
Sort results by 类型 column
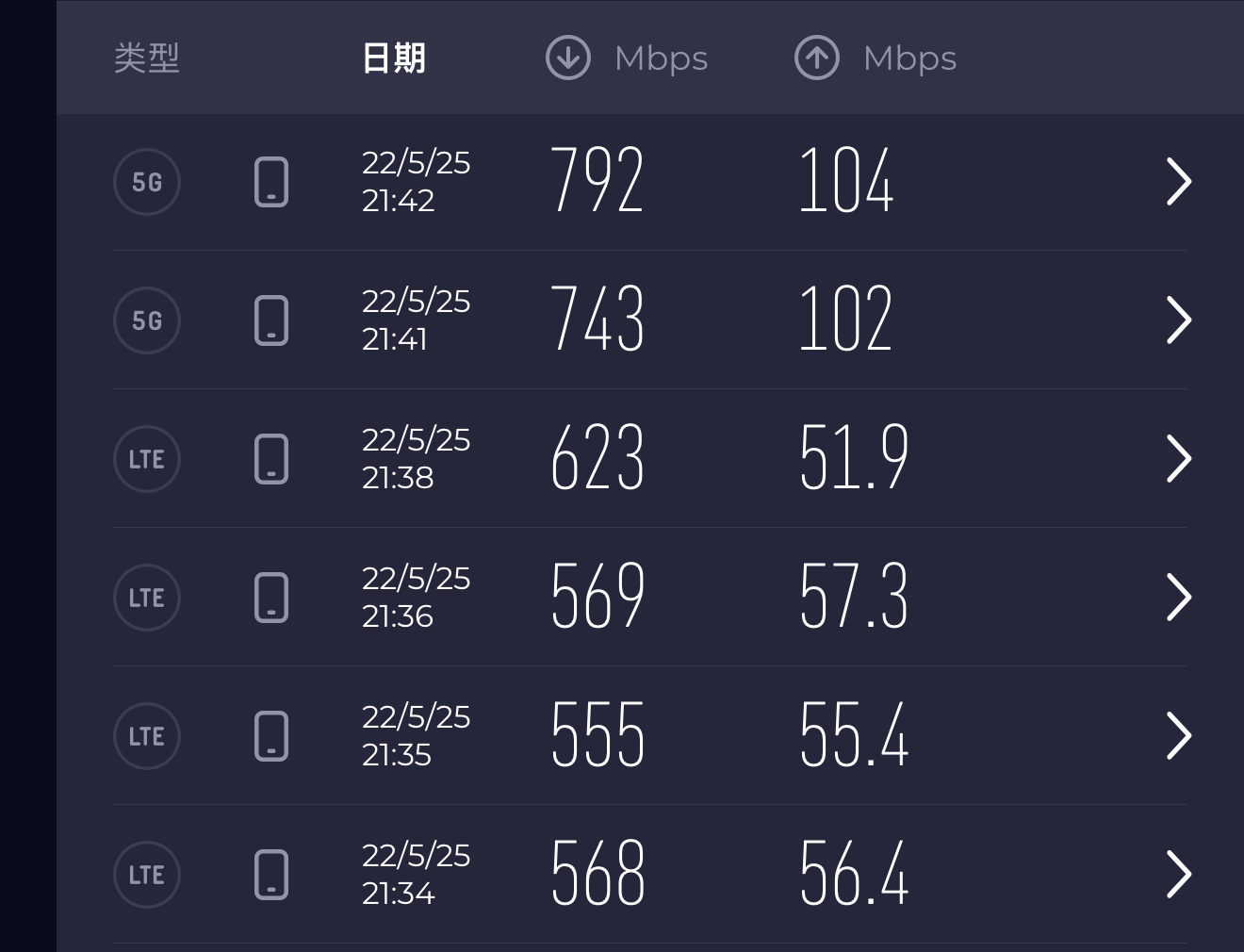click(147, 58)
